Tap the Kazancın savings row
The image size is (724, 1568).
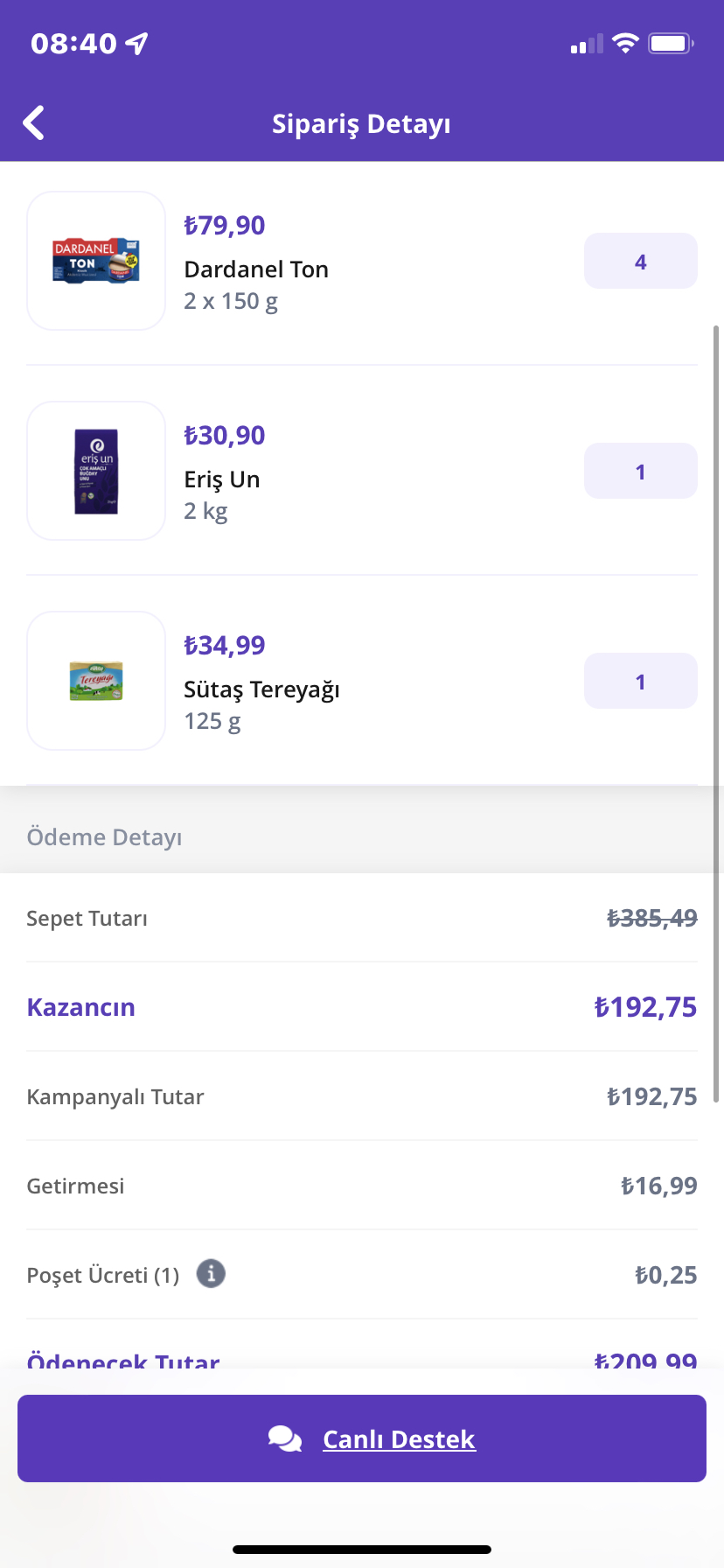362,1006
